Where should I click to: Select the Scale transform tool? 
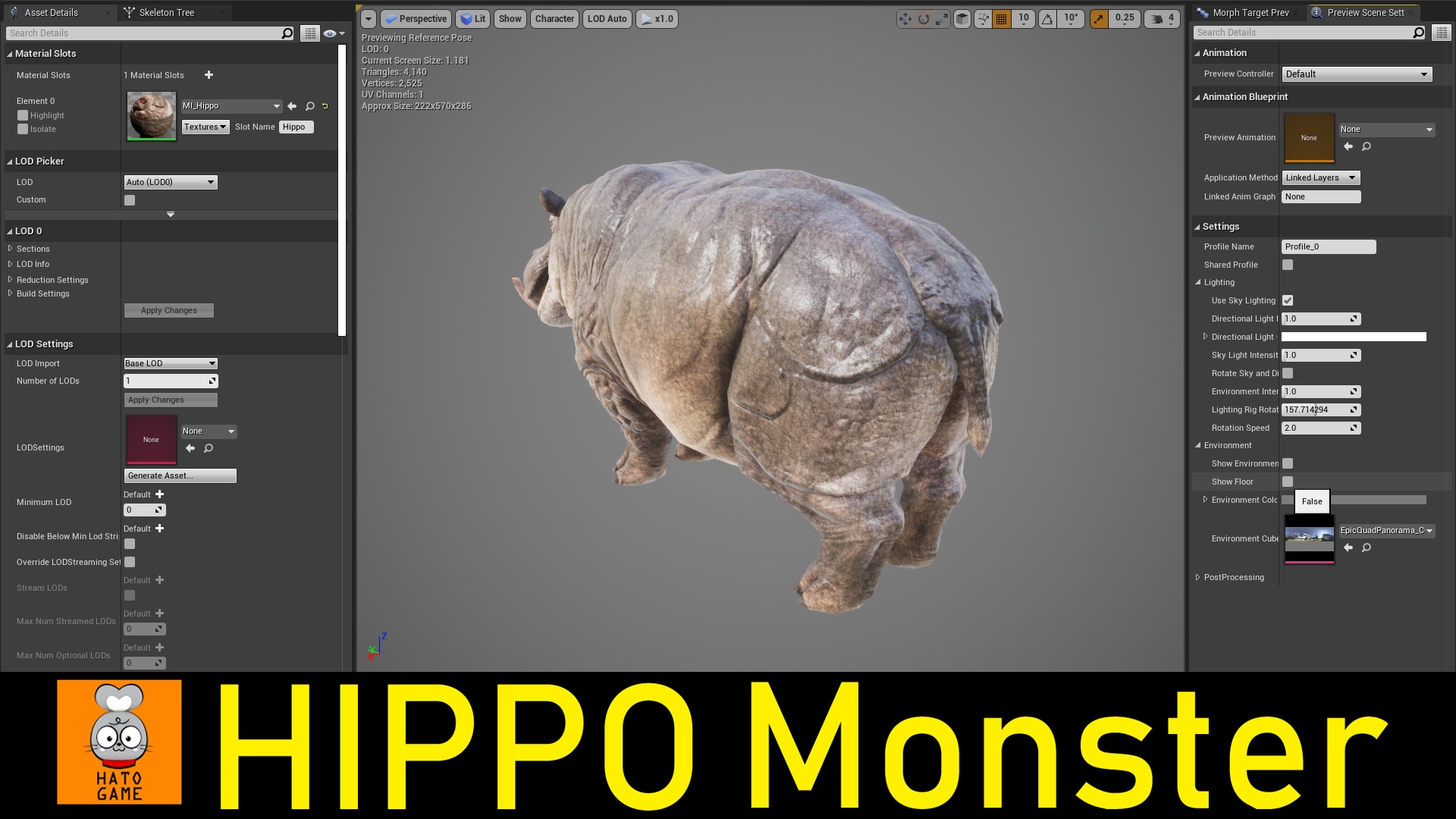942,19
